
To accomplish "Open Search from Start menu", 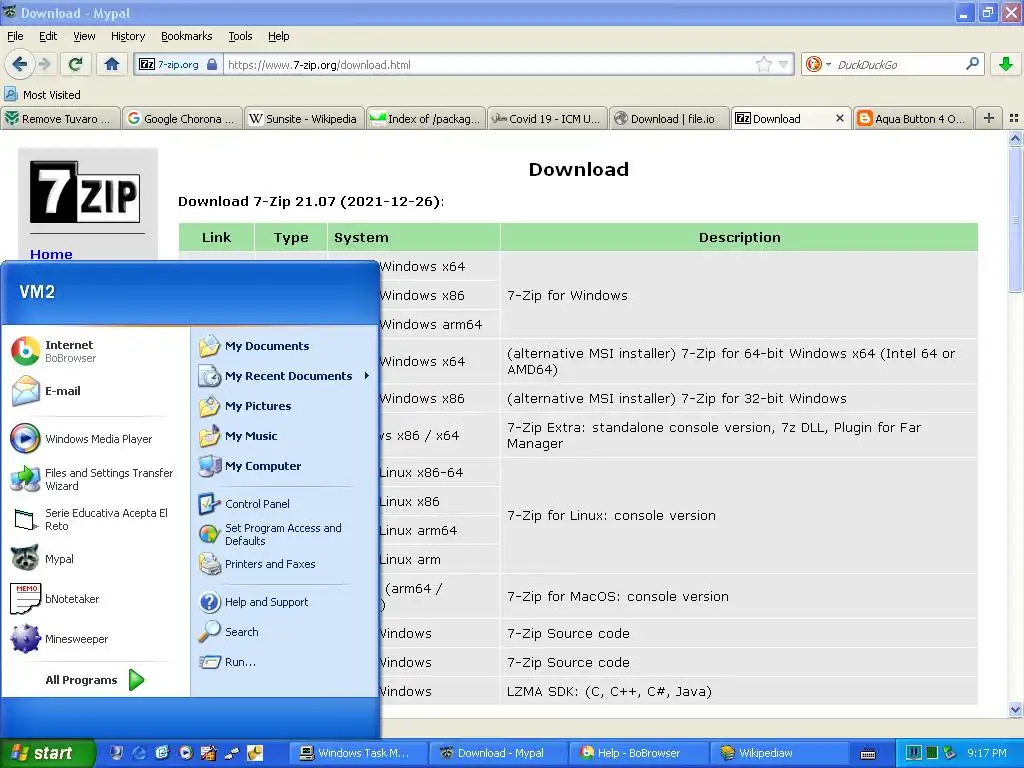I will click(x=284, y=632).
